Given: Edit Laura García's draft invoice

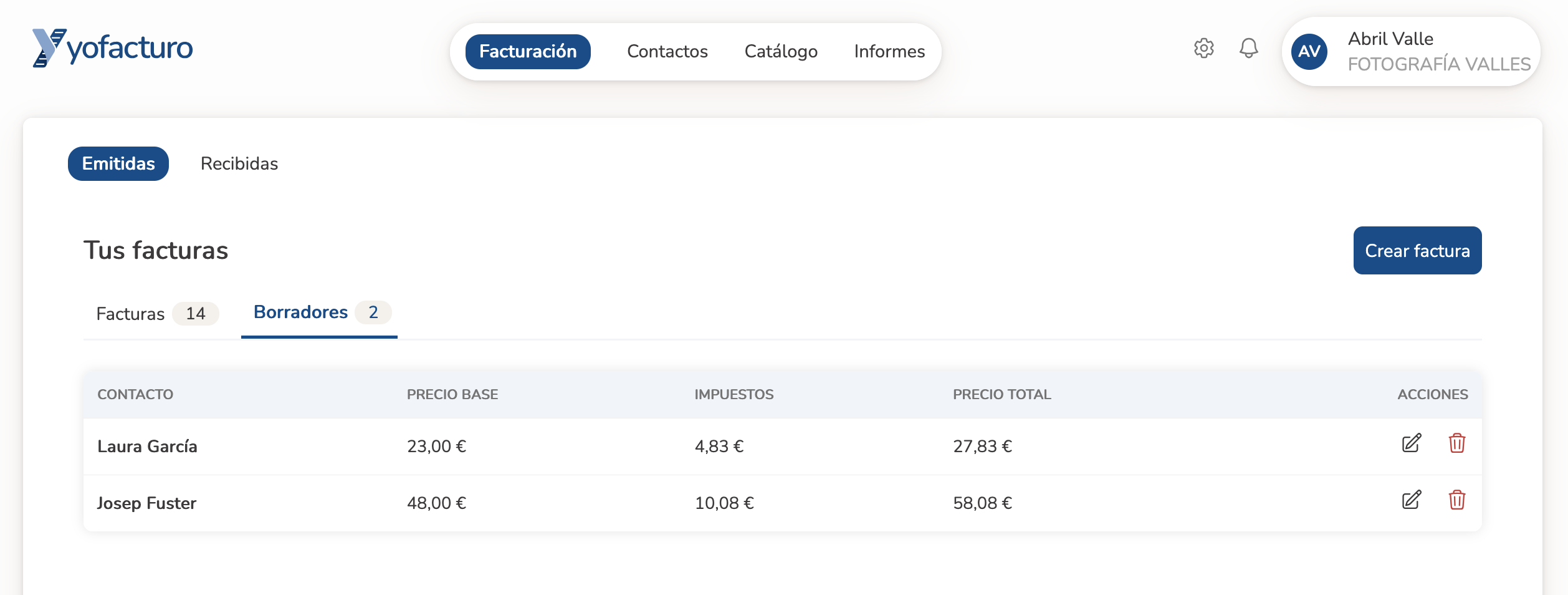Looking at the screenshot, I should [1412, 443].
